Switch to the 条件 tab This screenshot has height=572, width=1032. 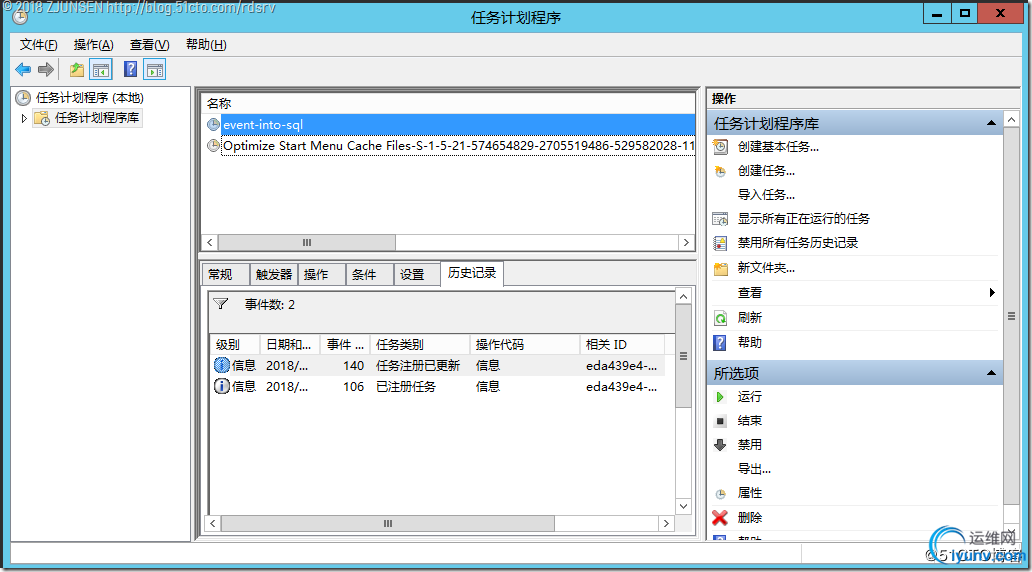click(370, 274)
